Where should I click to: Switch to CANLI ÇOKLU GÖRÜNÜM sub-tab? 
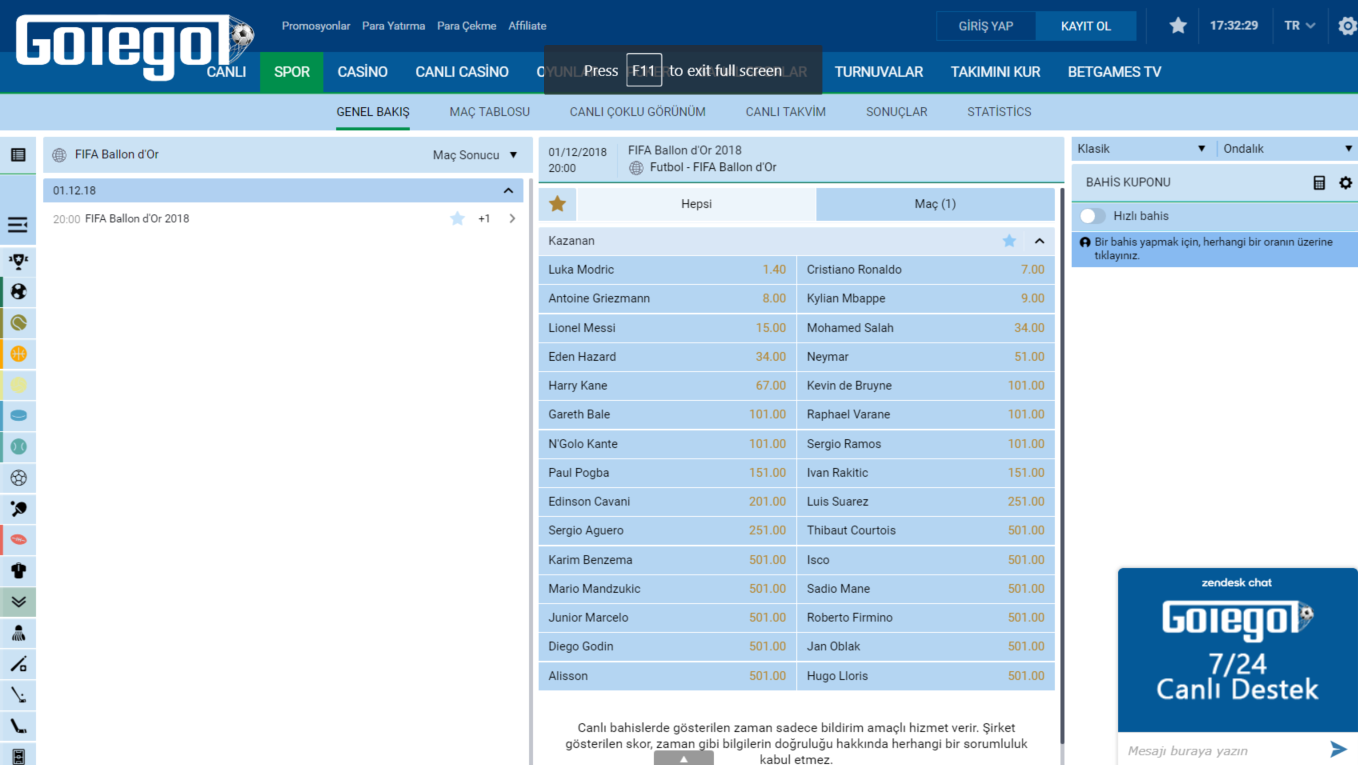[638, 112]
